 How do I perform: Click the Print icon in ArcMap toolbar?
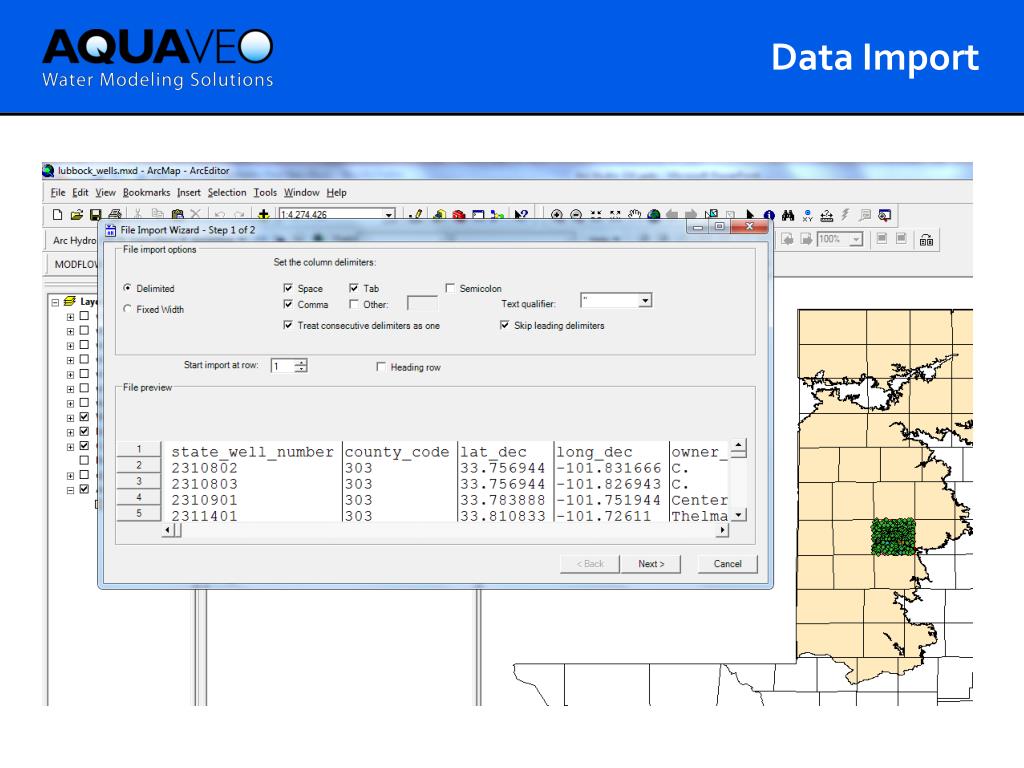(x=115, y=214)
